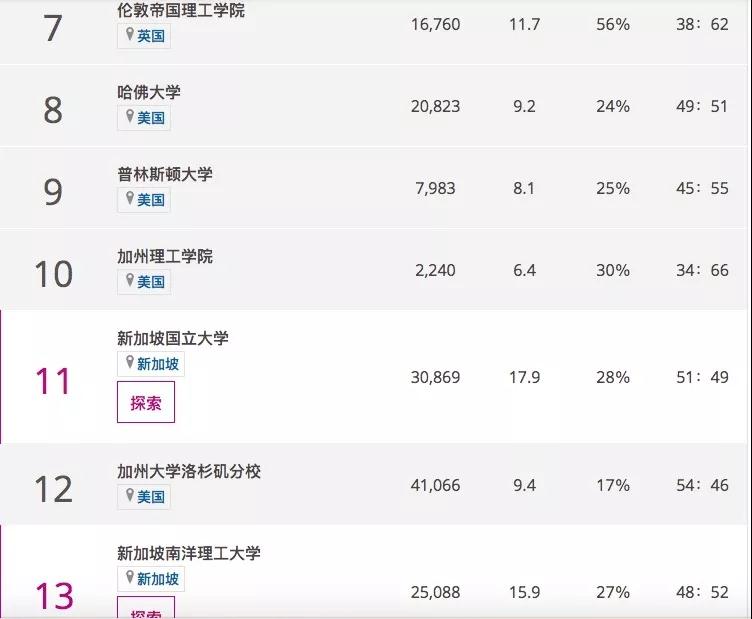Click the location pin under 新加坡国立大学
Image resolution: width=752 pixels, height=619 pixels.
pyautogui.click(x=129, y=363)
